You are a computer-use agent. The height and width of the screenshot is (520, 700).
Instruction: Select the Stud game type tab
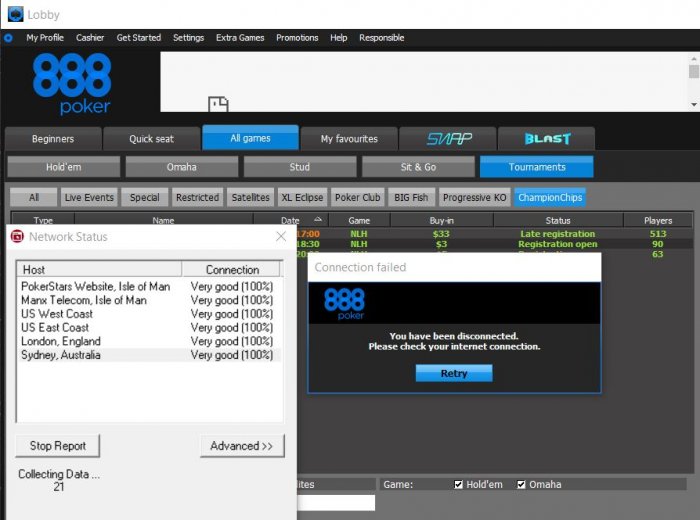pos(300,167)
